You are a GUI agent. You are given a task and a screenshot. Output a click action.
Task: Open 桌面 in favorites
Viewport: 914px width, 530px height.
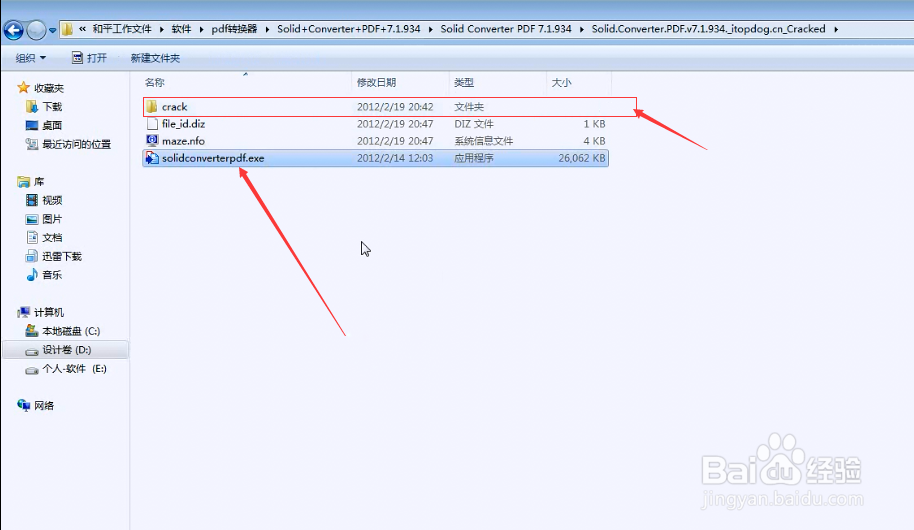[52, 125]
